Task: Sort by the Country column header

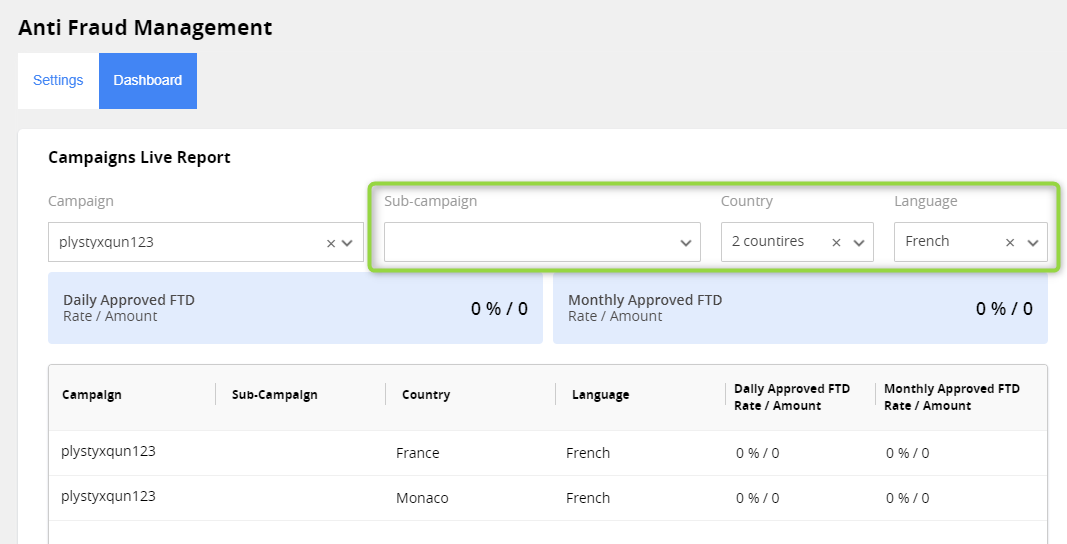Action: [426, 395]
